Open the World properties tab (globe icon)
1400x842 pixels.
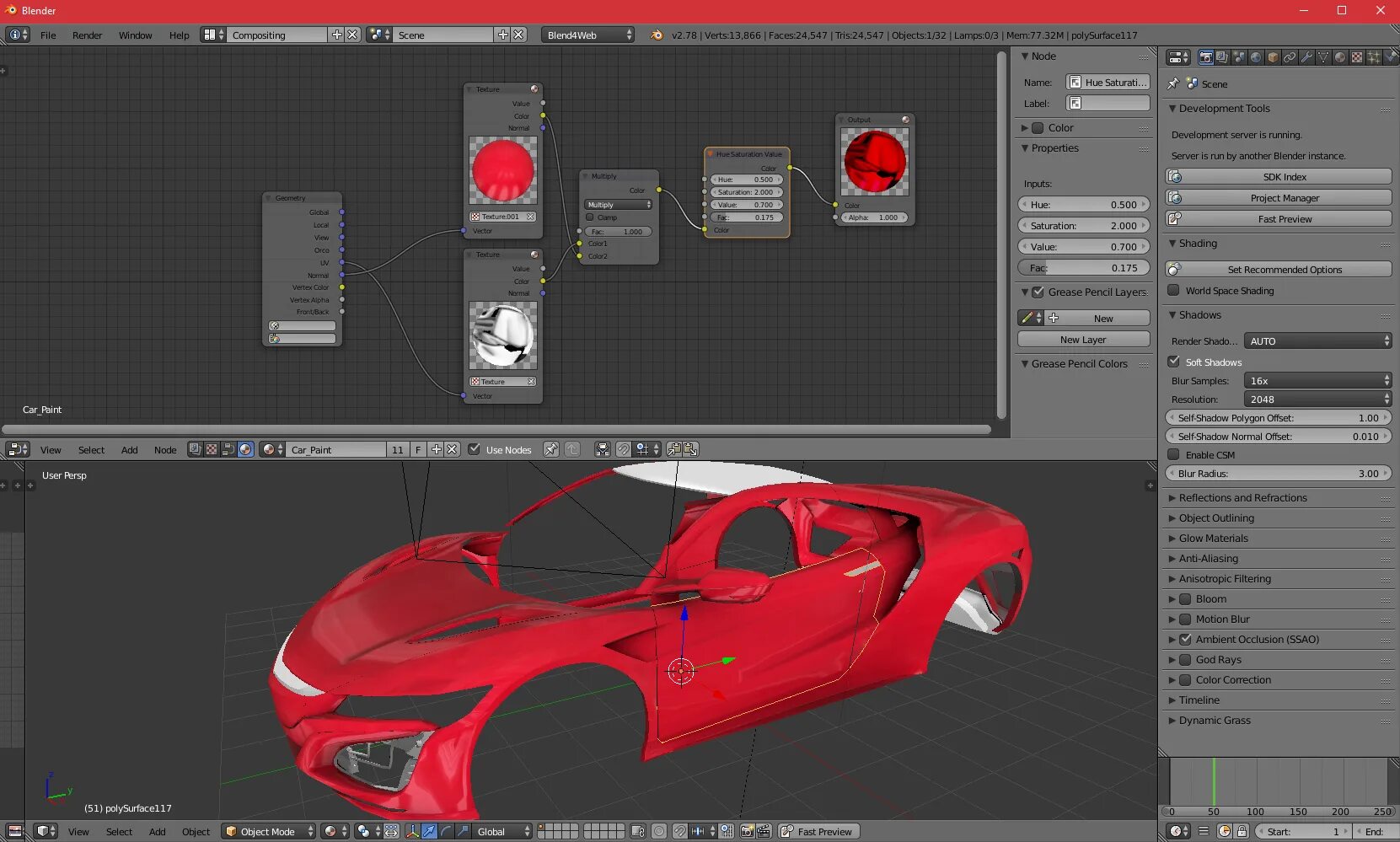pyautogui.click(x=1256, y=57)
